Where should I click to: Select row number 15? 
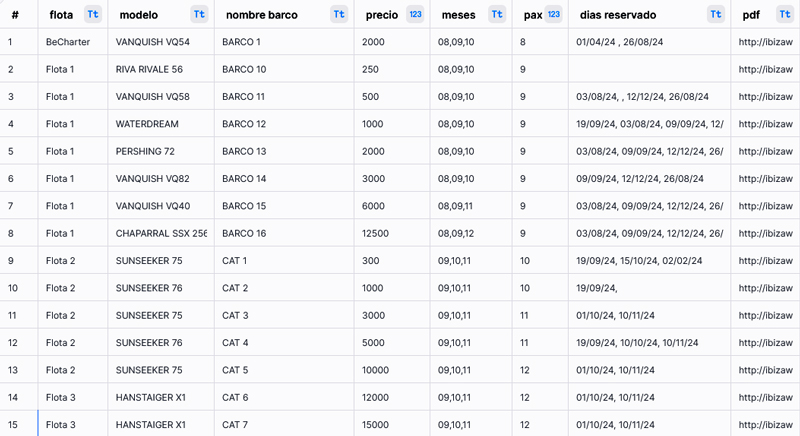pyautogui.click(x=13, y=425)
